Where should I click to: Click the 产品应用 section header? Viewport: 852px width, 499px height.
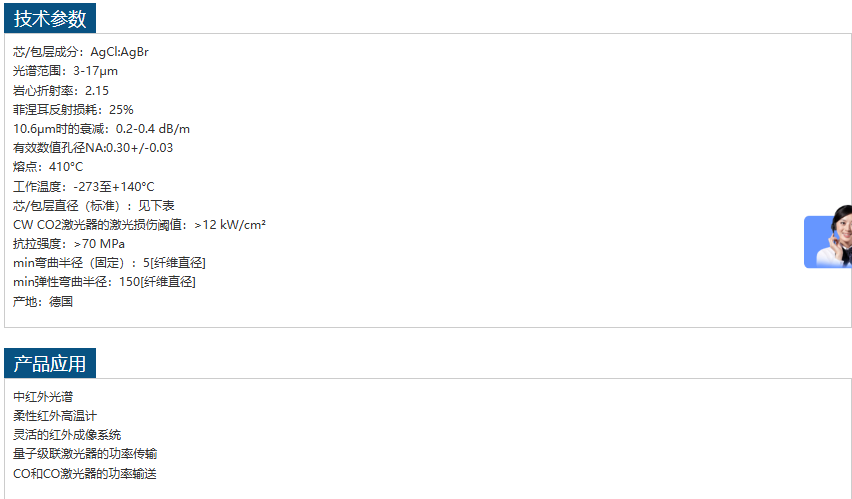[50, 363]
